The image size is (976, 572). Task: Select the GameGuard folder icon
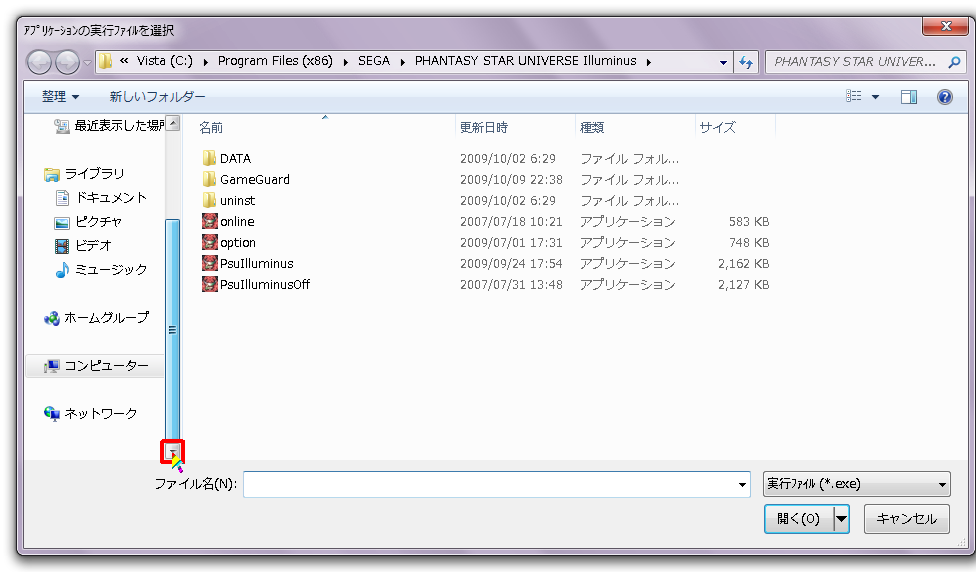[209, 179]
